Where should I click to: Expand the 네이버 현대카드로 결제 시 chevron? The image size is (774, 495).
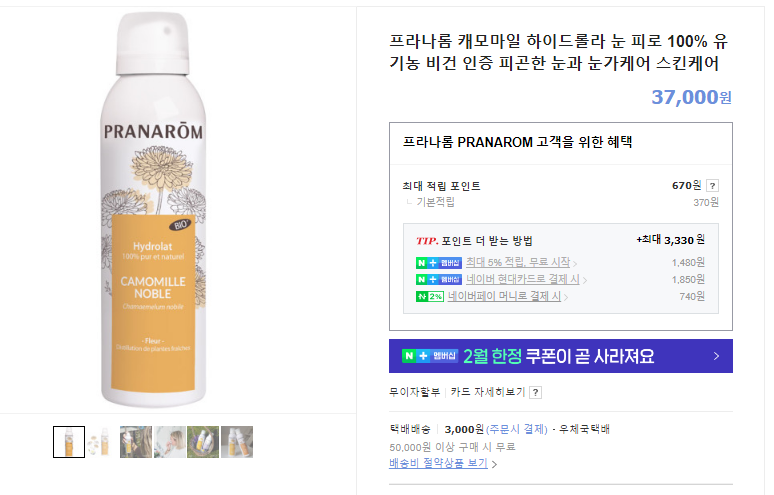(x=584, y=280)
